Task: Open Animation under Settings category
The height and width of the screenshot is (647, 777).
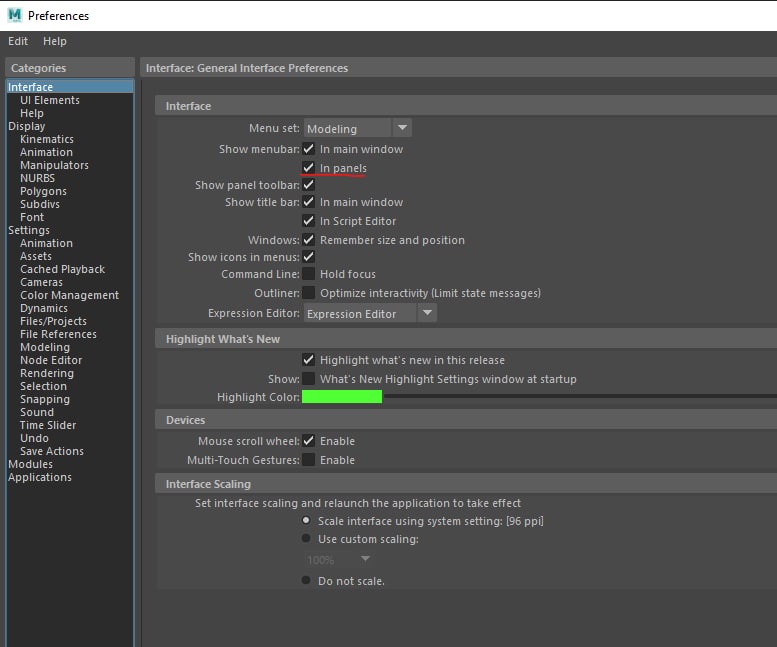Action: (46, 243)
